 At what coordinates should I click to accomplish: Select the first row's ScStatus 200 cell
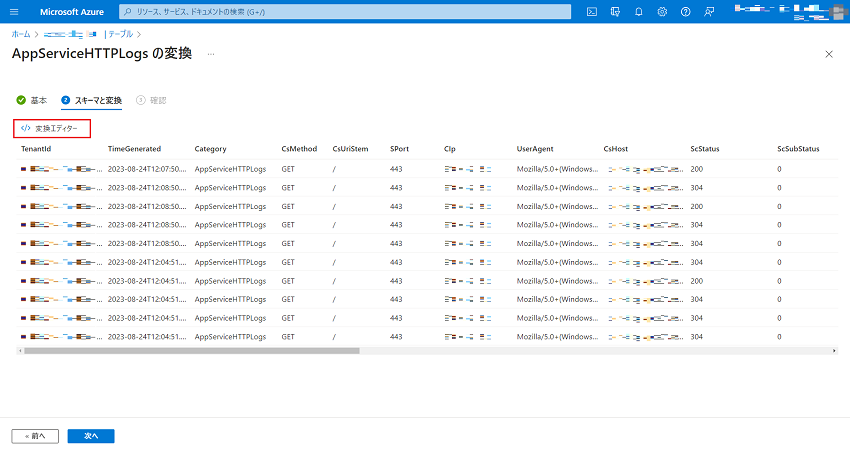click(x=697, y=169)
